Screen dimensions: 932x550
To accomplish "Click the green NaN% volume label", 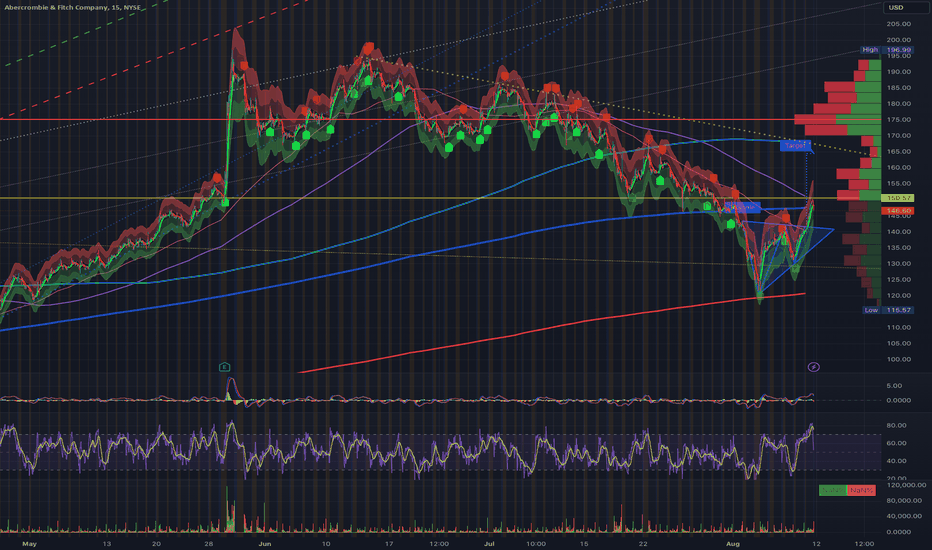I will click(x=833, y=490).
